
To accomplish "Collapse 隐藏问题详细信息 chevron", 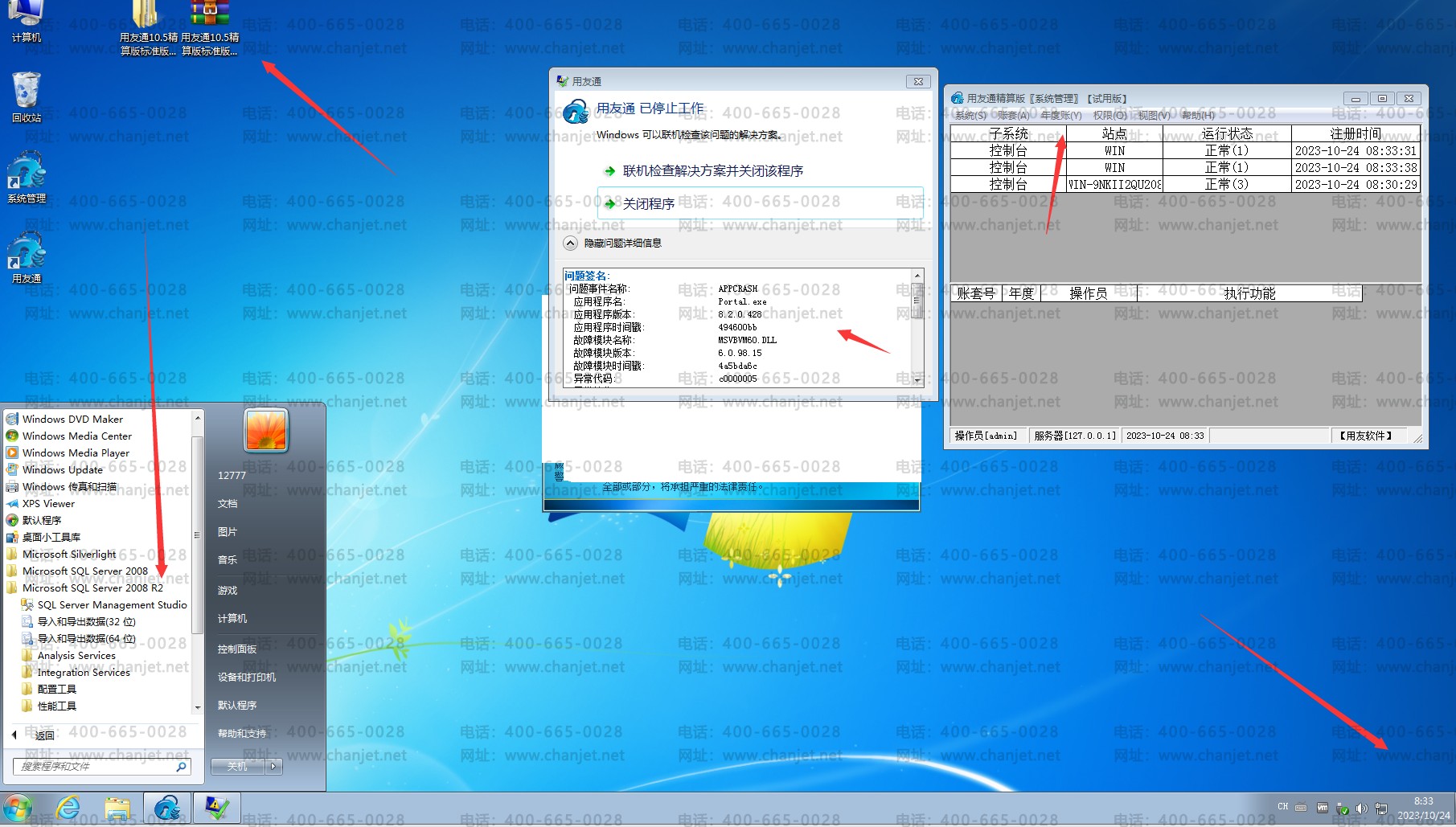I will pyautogui.click(x=570, y=243).
